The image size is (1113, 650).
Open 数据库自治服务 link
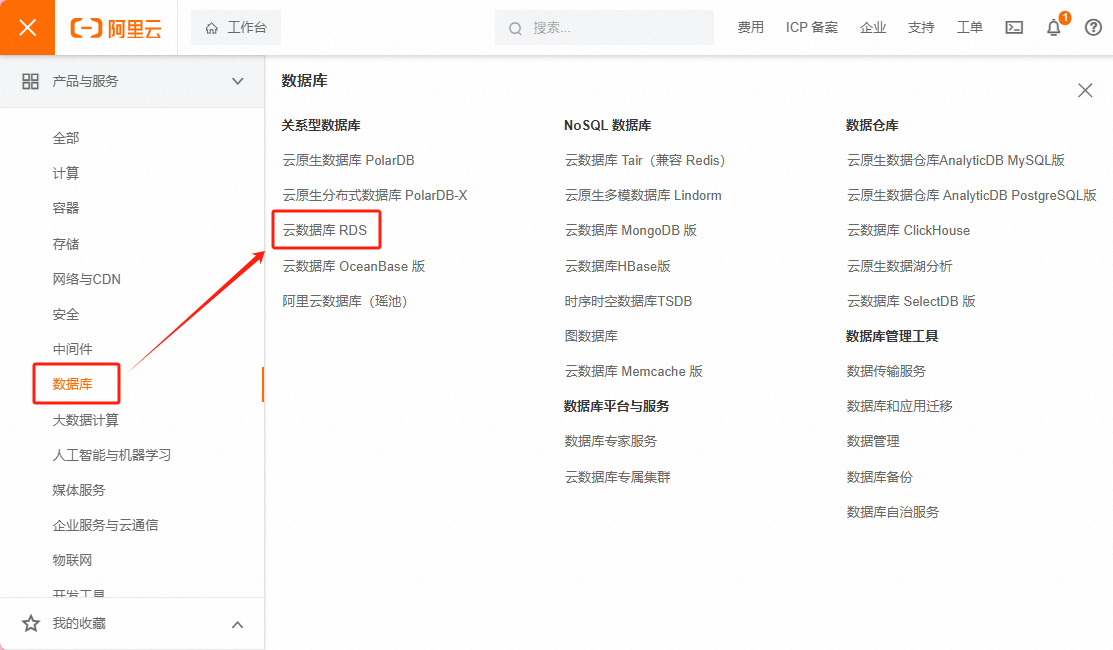[x=892, y=512]
